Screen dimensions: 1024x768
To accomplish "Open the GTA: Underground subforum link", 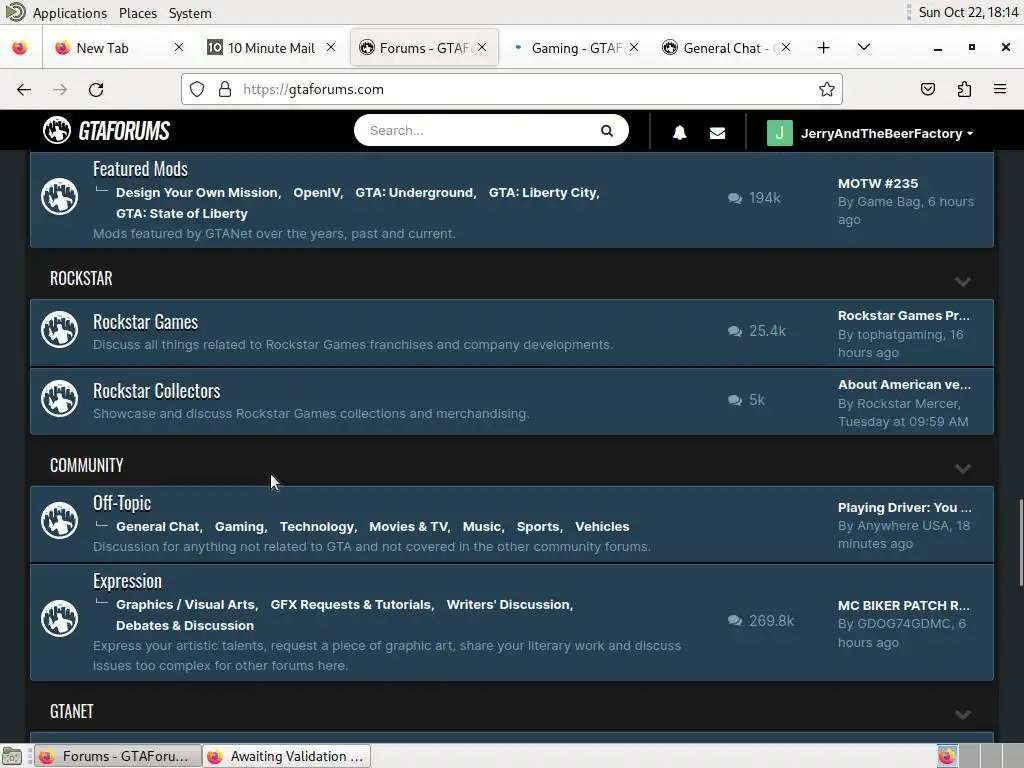I will 414,193.
